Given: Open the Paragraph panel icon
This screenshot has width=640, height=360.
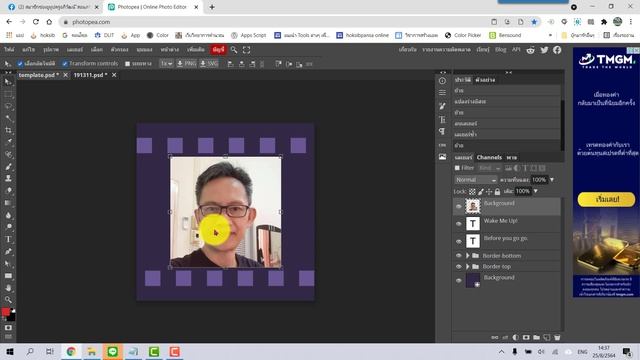Looking at the screenshot, I should [x=442, y=131].
